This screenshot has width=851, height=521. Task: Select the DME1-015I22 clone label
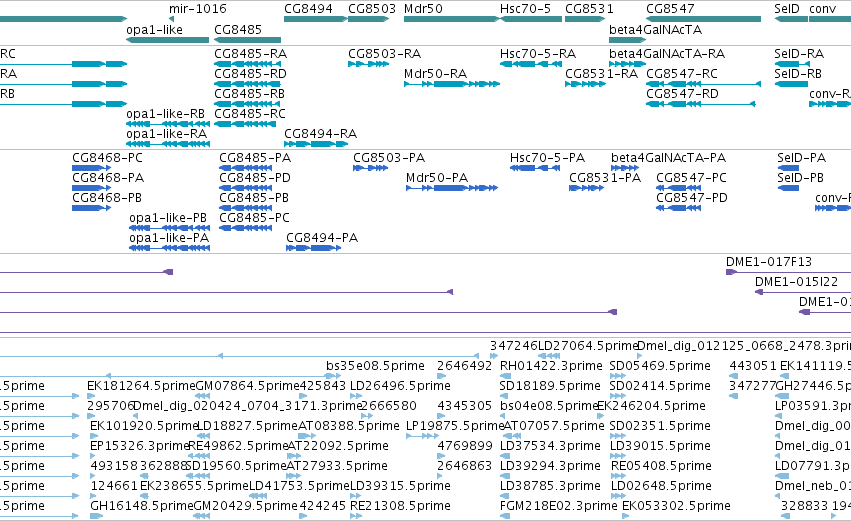(796, 282)
